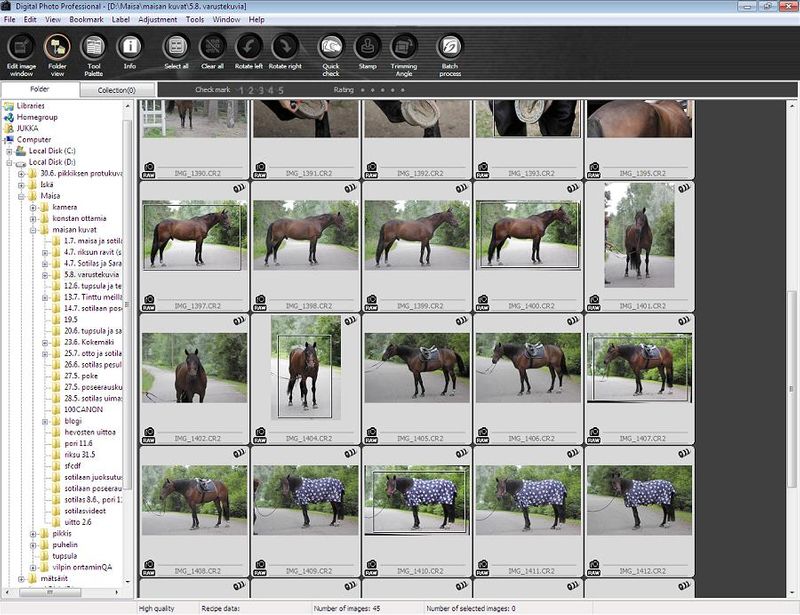Set rating to one star
This screenshot has height=615, width=800.
click(x=363, y=90)
